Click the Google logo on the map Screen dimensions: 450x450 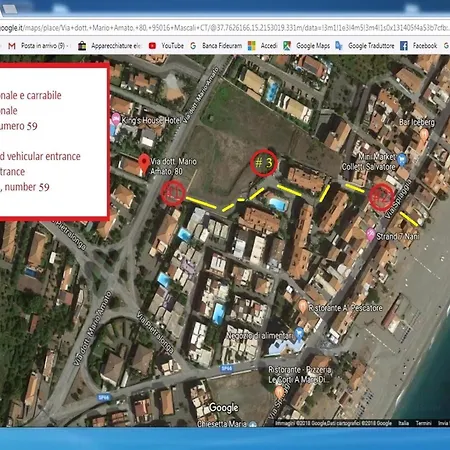(224, 408)
